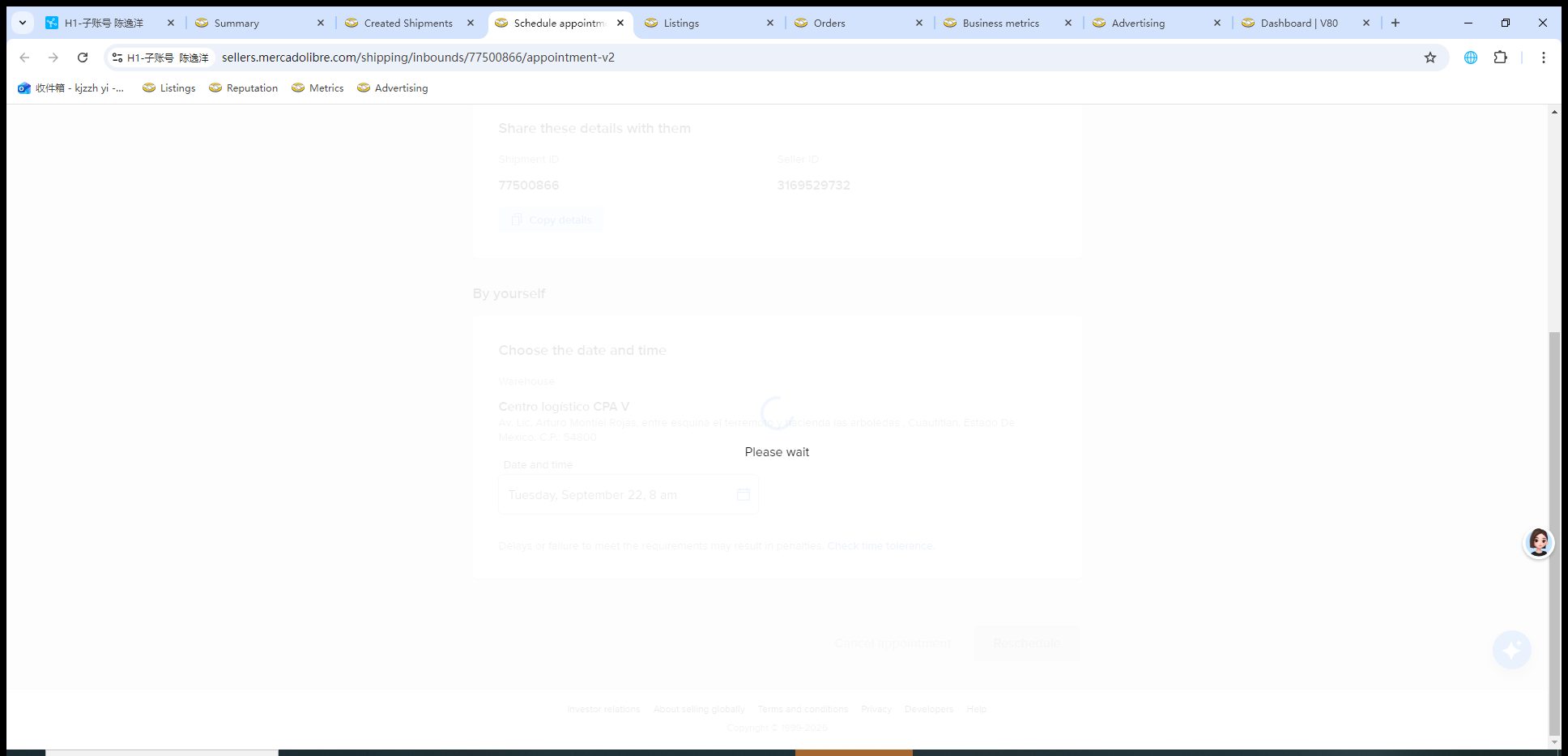Viewport: 1568px width, 756px height.
Task: Switch to the Business metrics tab
Action: point(1005,23)
